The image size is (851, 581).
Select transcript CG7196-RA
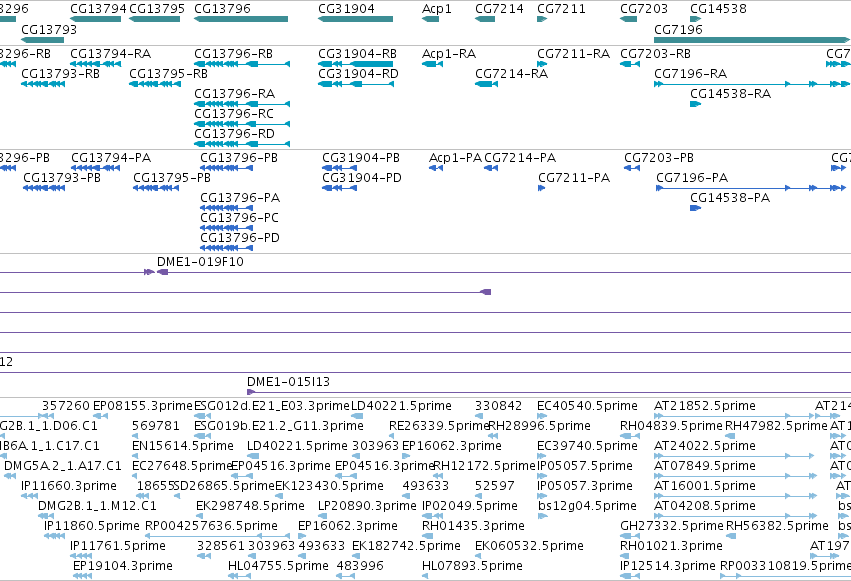(x=690, y=74)
